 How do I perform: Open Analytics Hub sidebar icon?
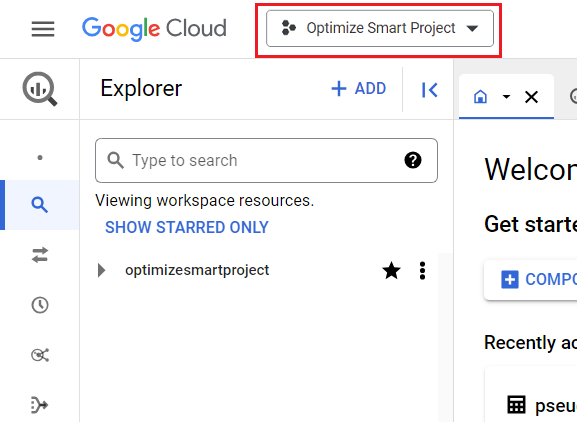(x=40, y=355)
